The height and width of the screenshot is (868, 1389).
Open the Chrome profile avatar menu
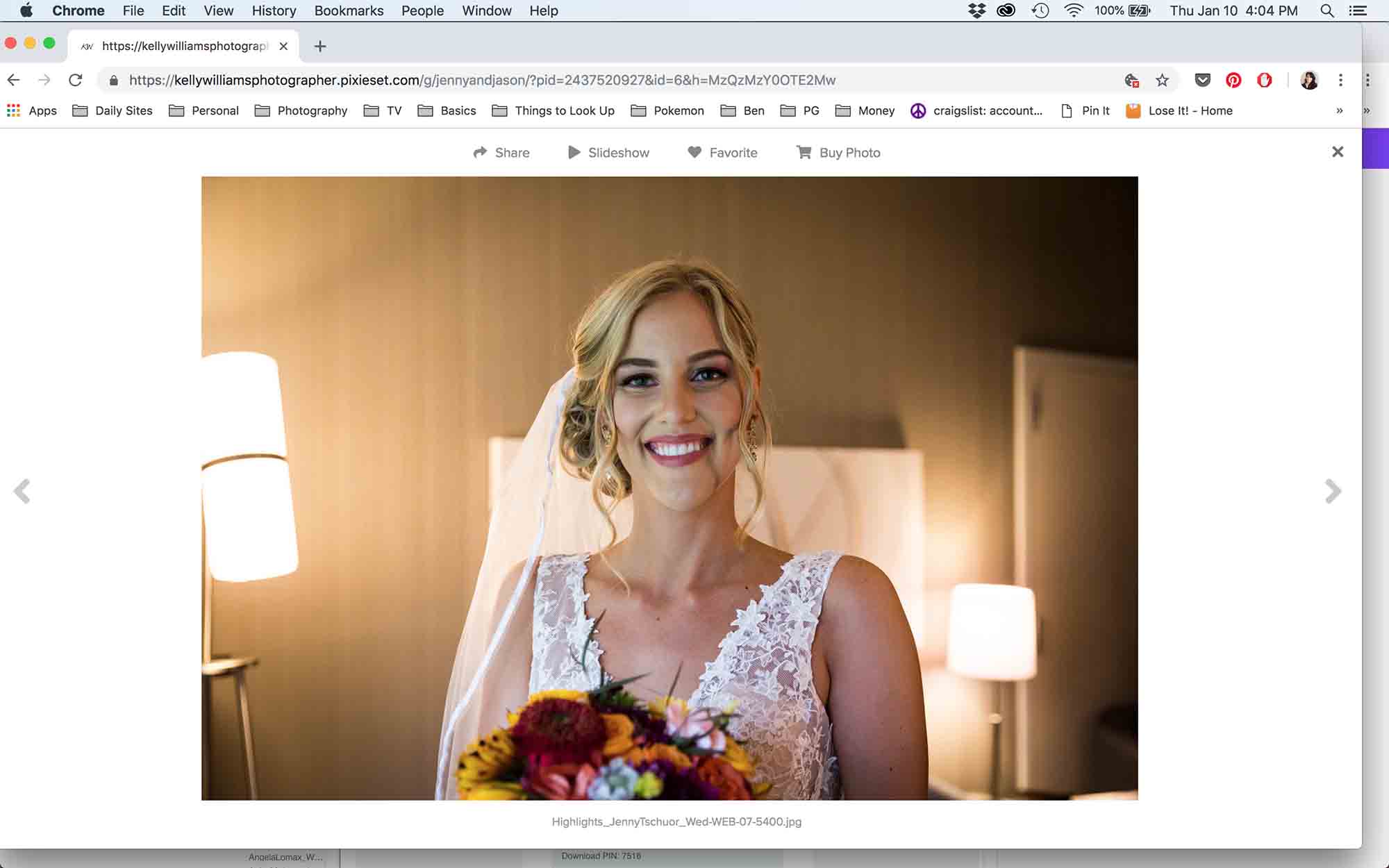point(1308,80)
